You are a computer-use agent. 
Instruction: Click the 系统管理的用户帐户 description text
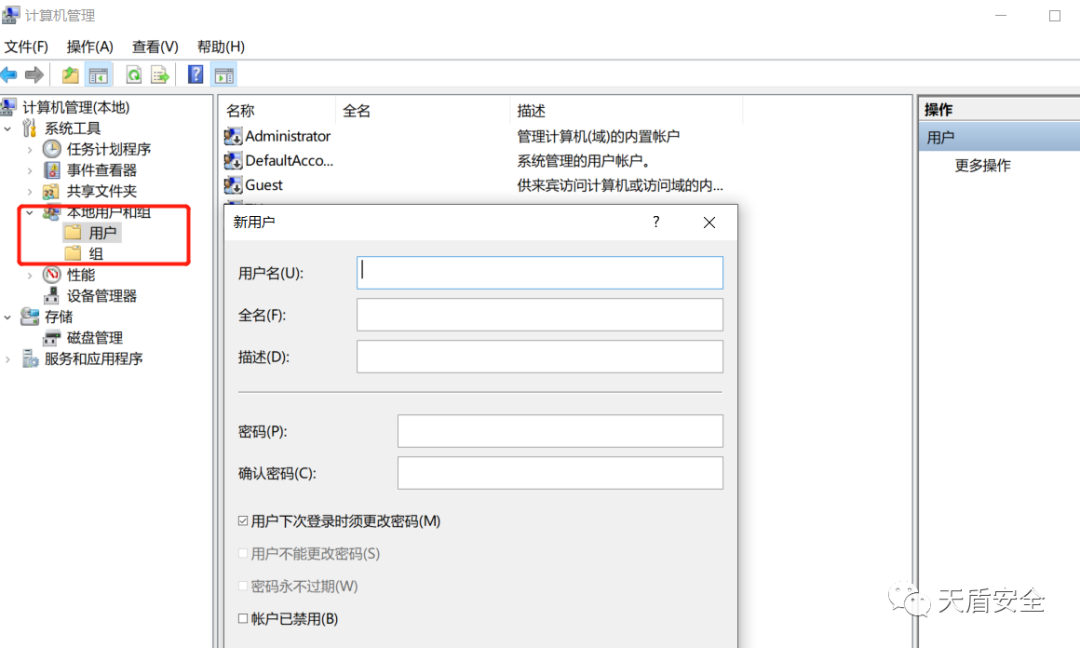point(583,160)
